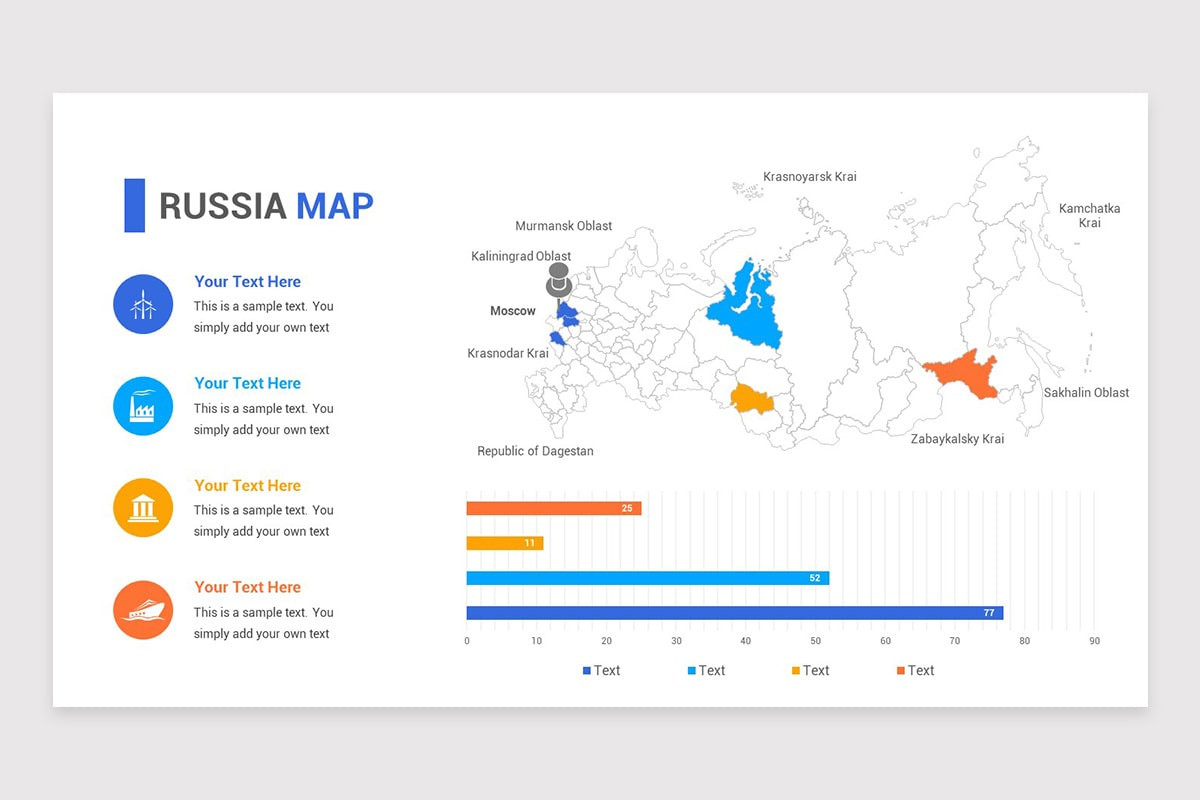Select the light-blue 'Your Text Here' heading
The height and width of the screenshot is (800, 1200).
(x=247, y=384)
